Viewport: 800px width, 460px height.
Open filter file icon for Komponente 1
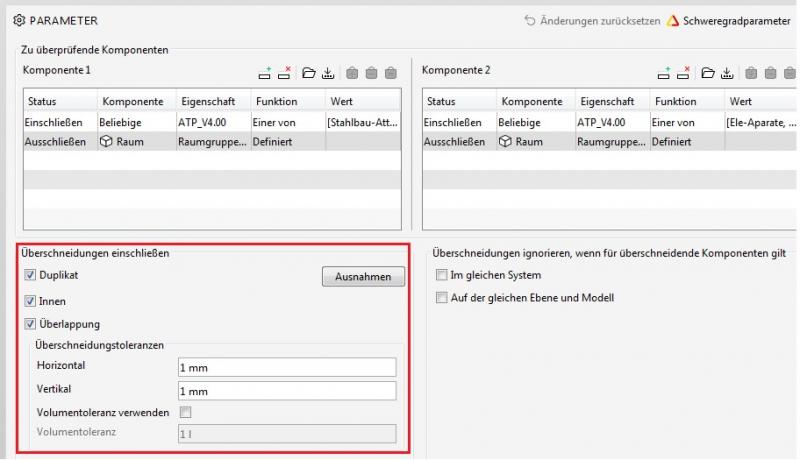[x=309, y=73]
